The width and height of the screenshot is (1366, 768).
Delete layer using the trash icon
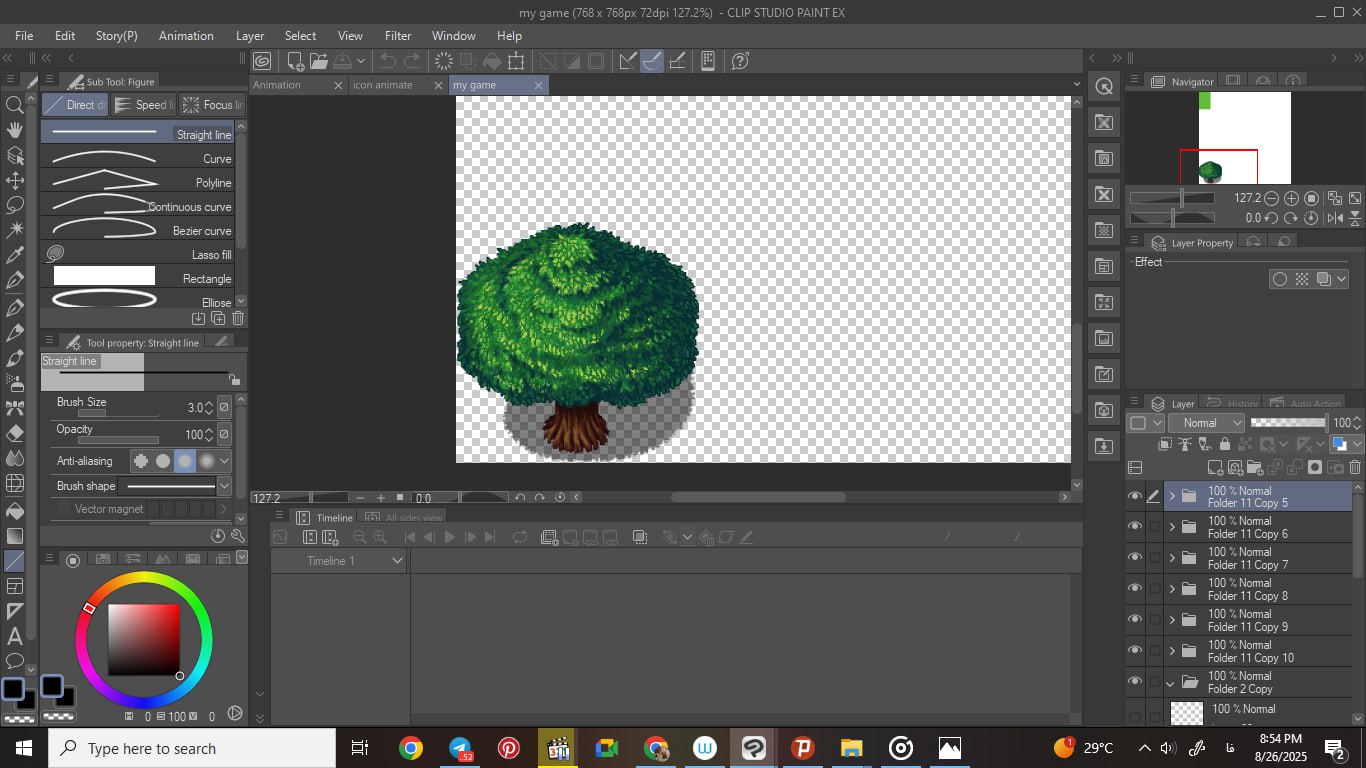coord(1355,467)
